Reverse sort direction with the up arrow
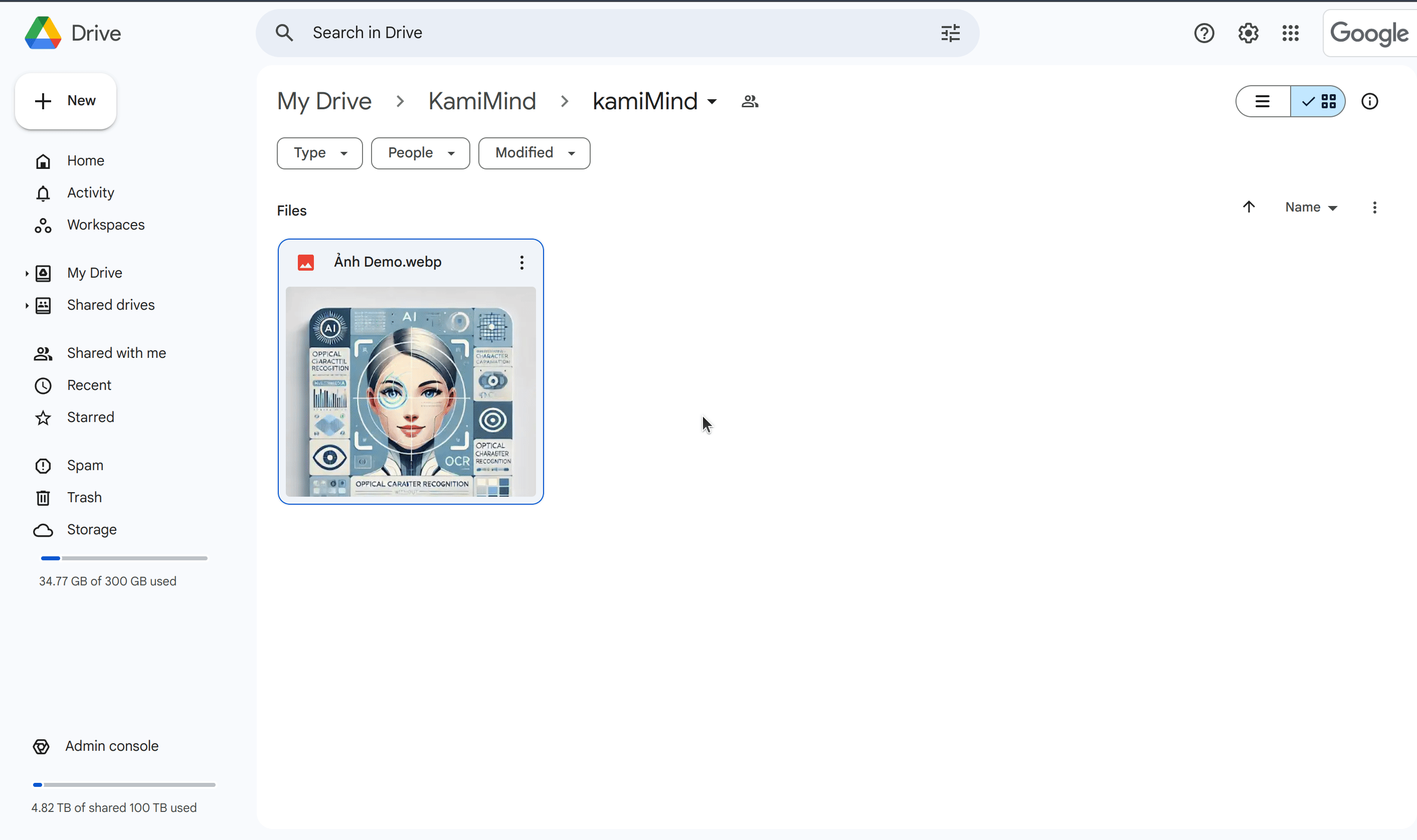This screenshot has height=840, width=1417. pyautogui.click(x=1249, y=207)
